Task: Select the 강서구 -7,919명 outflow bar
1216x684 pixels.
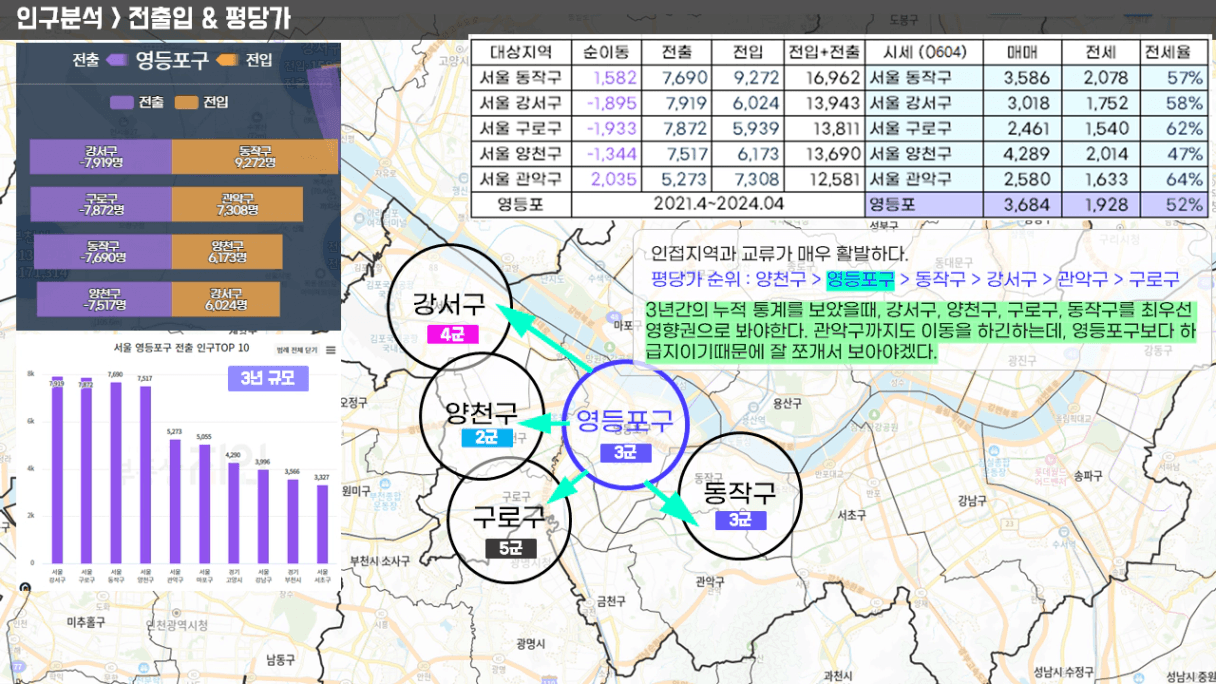Action: pos(101,157)
